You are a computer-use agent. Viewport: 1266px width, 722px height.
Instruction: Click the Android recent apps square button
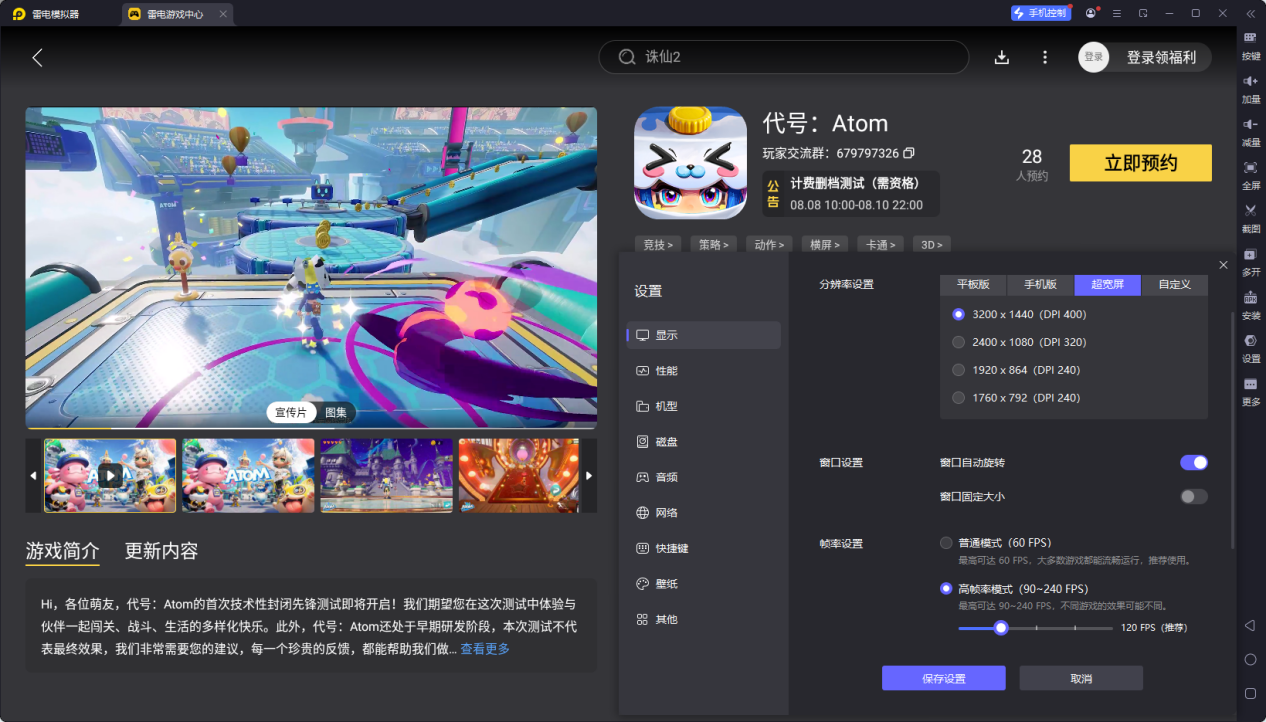(x=1250, y=693)
